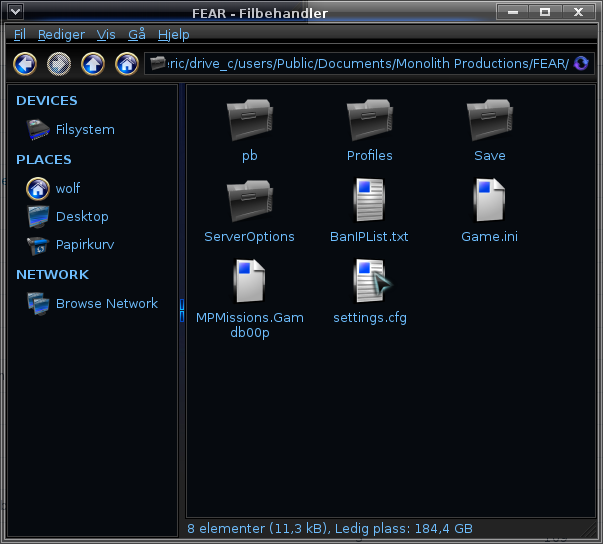Viewport: 603px width, 544px height.
Task: Click the folder icon in location bar
Action: pyautogui.click(x=157, y=63)
